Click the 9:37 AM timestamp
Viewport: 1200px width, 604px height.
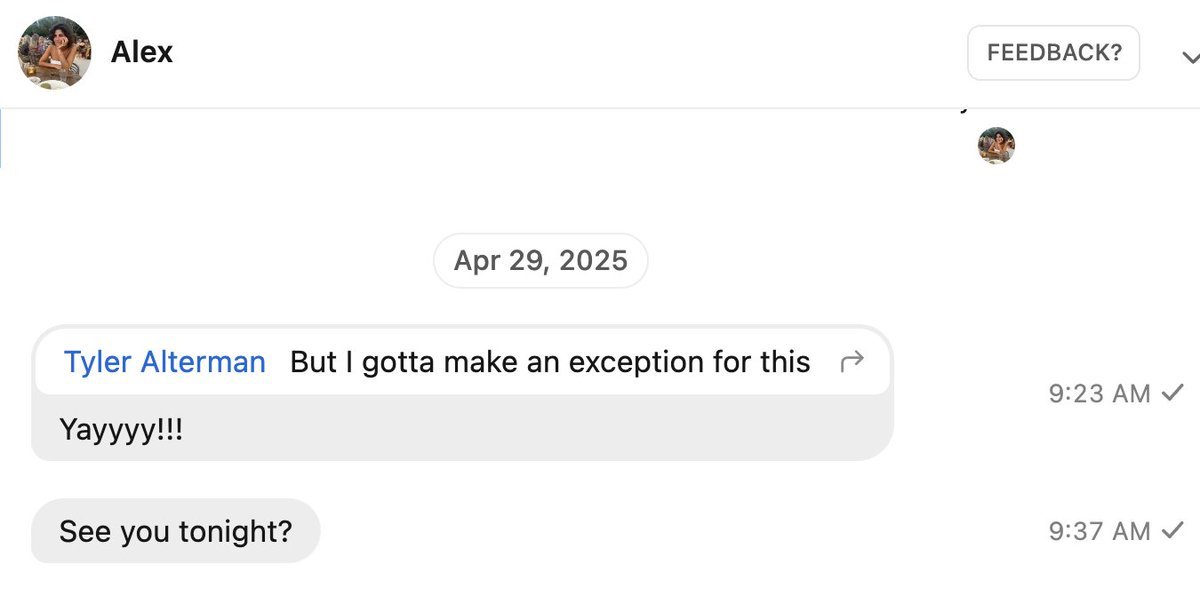[x=1099, y=532]
